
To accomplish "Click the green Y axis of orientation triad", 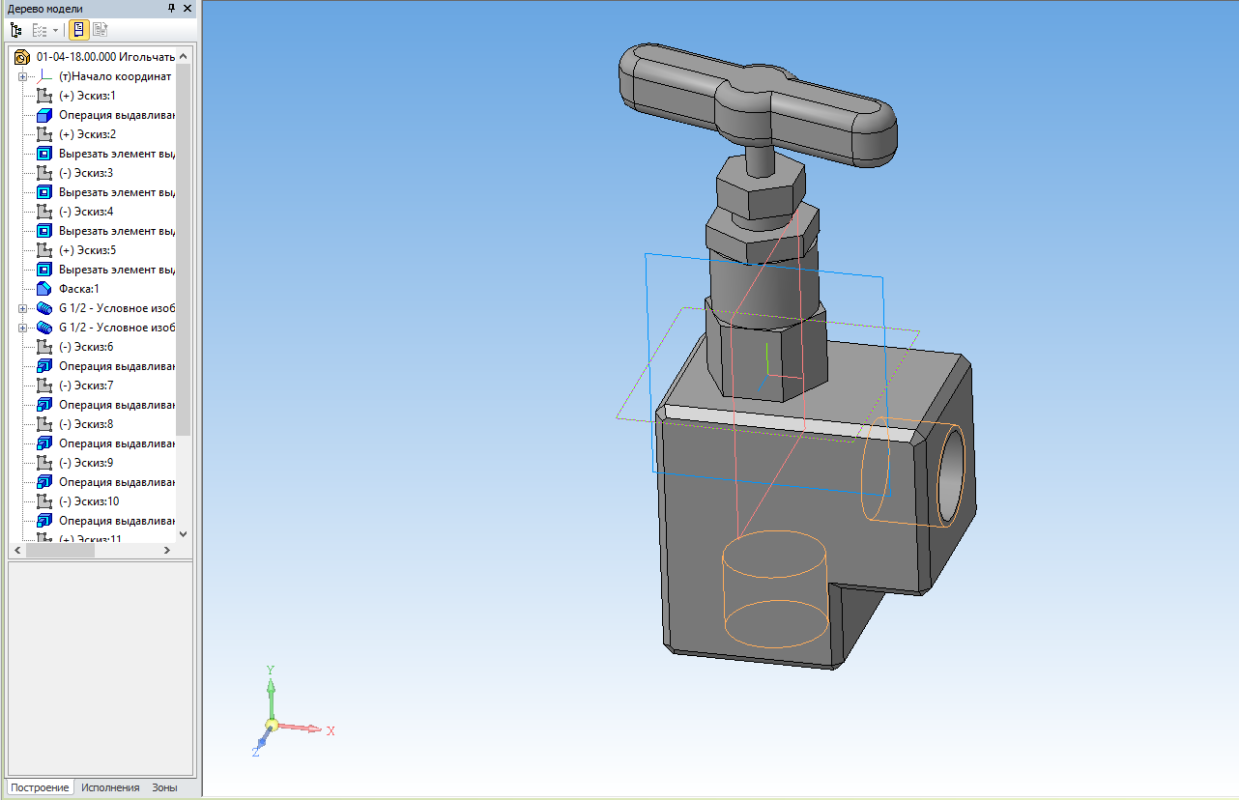I will (270, 690).
